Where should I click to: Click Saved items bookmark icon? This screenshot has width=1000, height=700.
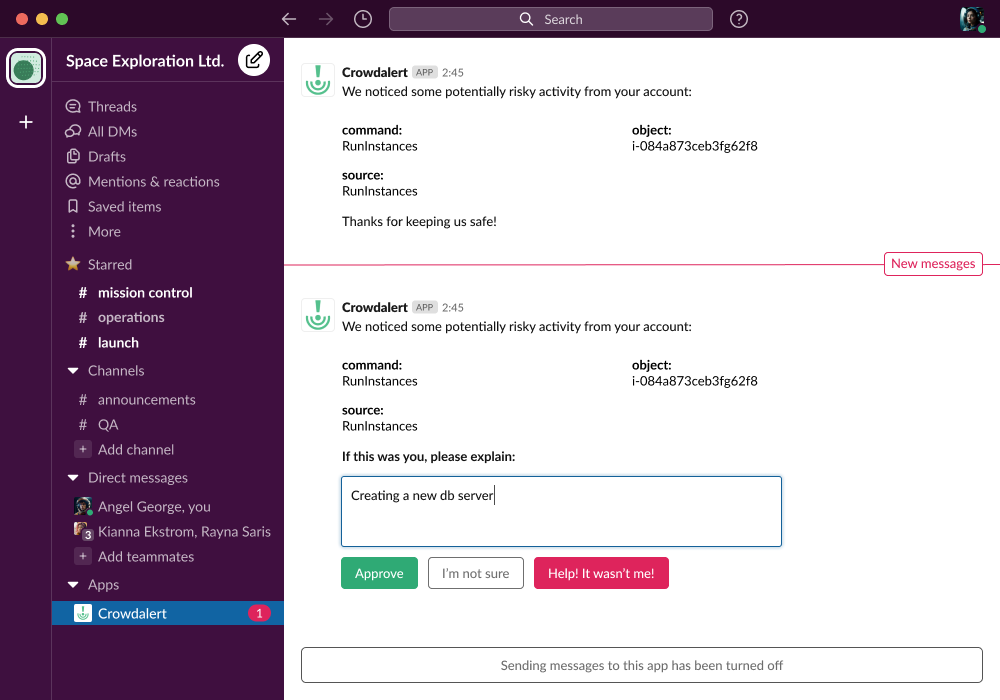[73, 206]
